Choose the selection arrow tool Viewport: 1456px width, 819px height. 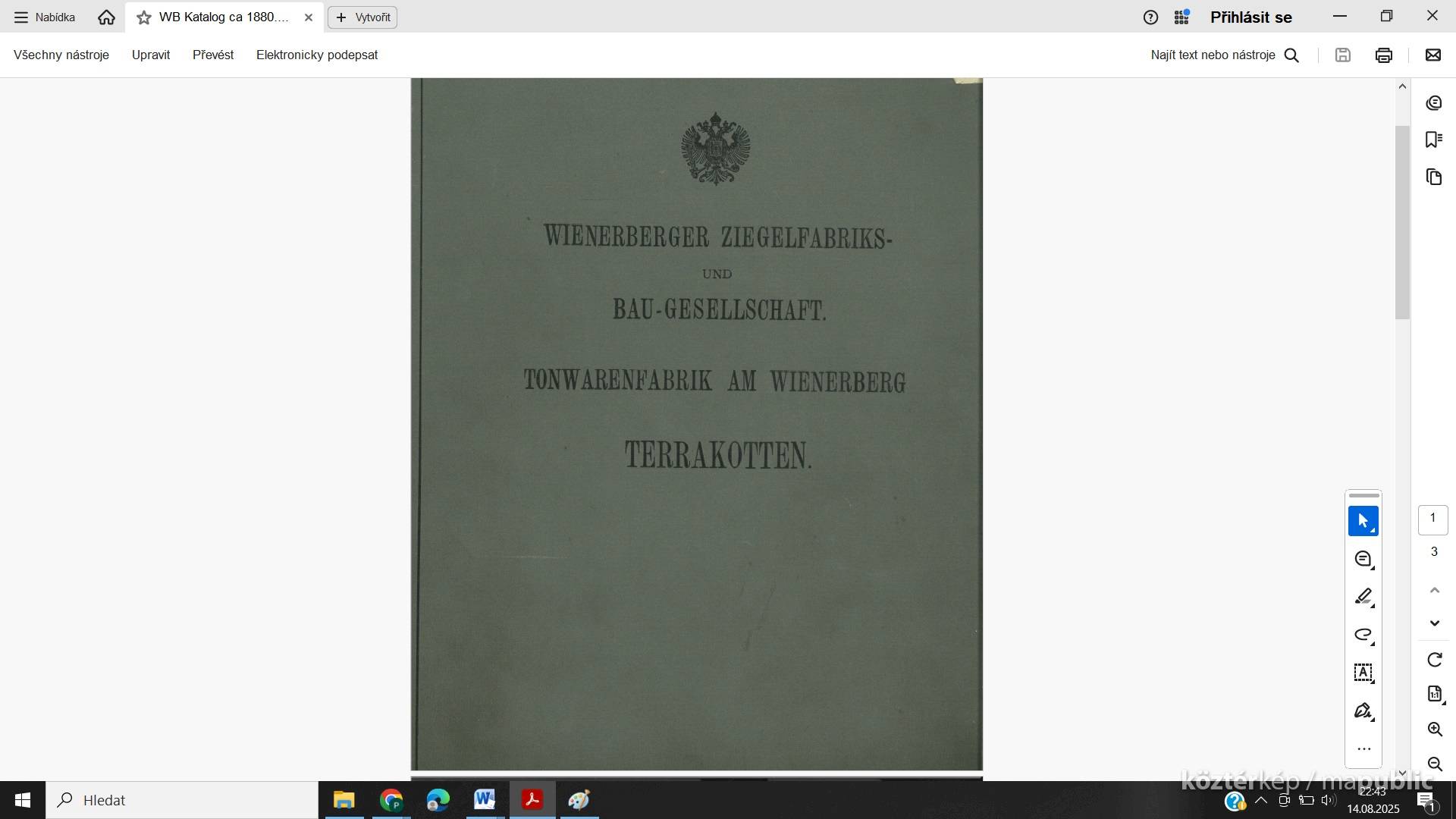click(x=1363, y=521)
